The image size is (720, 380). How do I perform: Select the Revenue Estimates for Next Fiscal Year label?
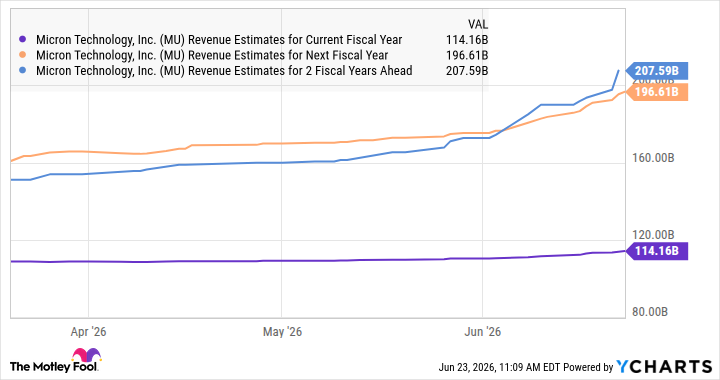tap(212, 55)
